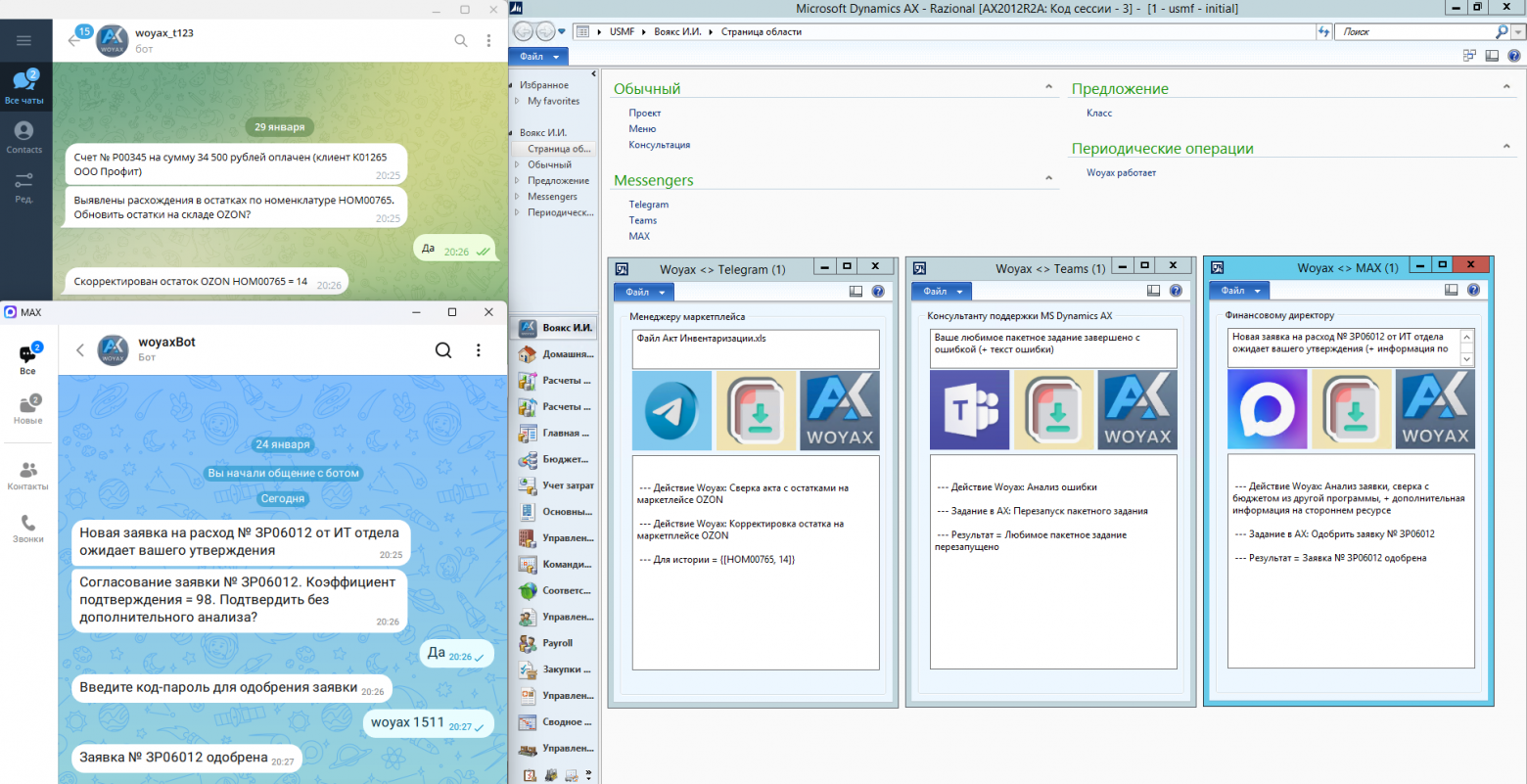Collapse the 'Messengers' section on area page
Screen dimensions: 1527x784
point(1049,179)
